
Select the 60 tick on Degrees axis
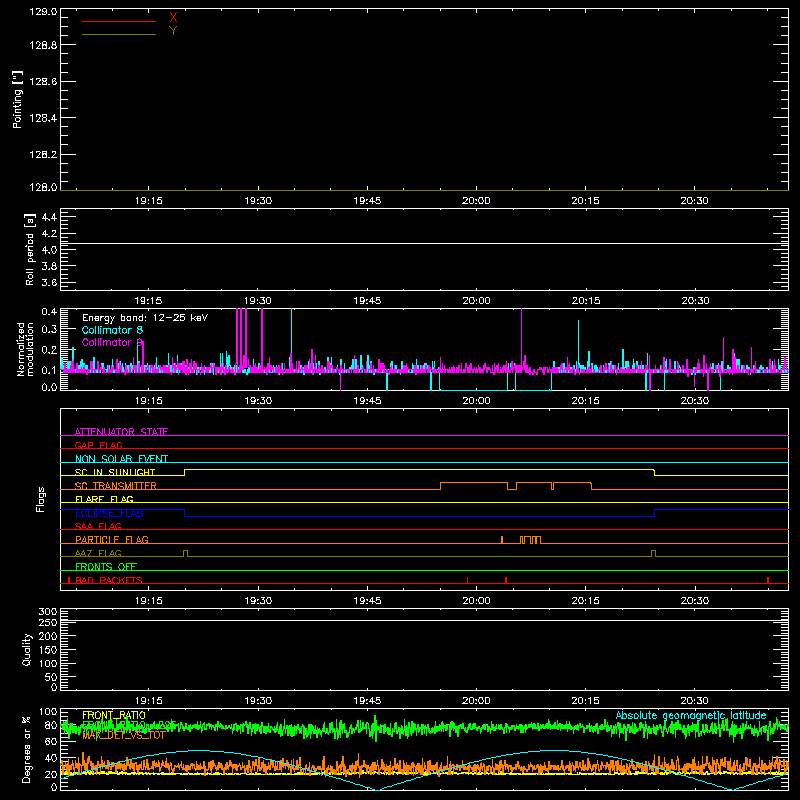pos(51,741)
